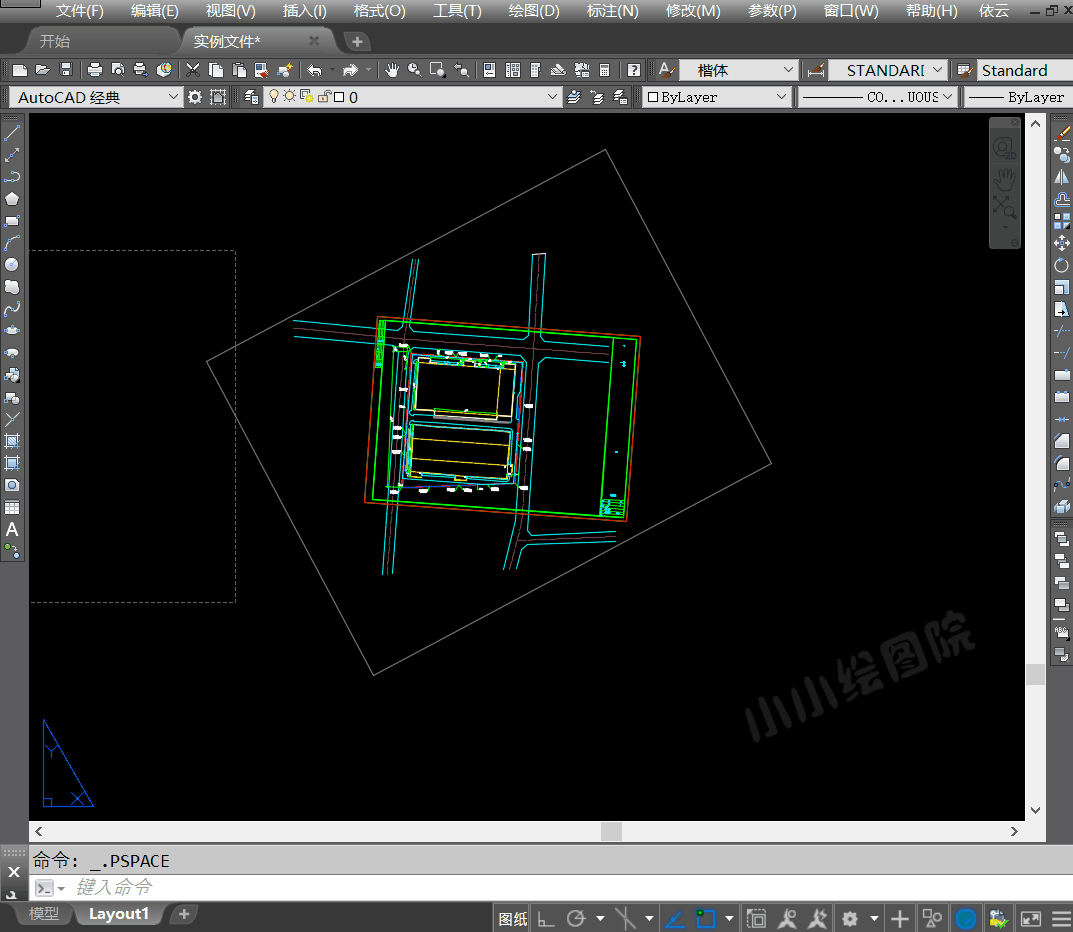Screen dimensions: 1073x932
Task: Open workspace settings gear icon
Action: [195, 97]
